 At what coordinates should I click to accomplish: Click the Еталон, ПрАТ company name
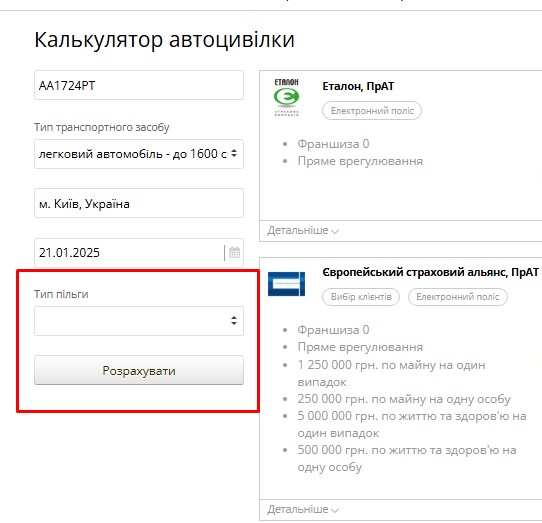[358, 86]
